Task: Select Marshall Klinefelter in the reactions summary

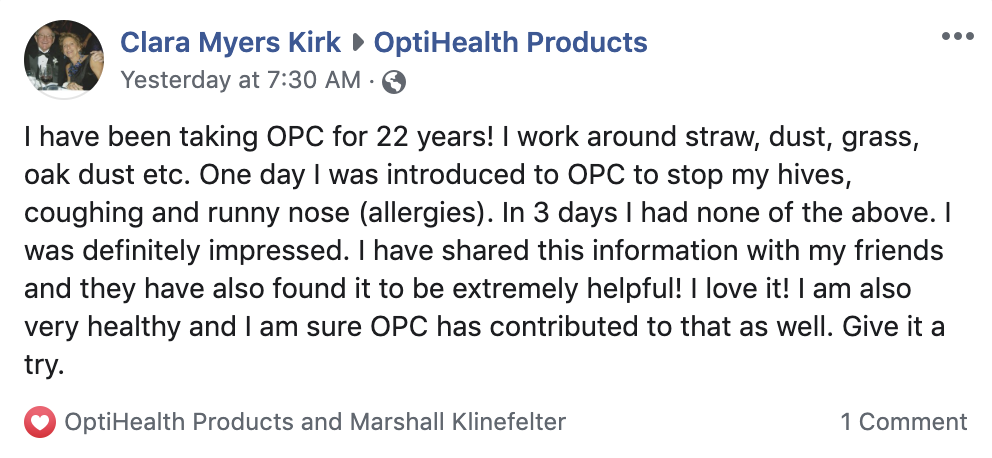Action: [458, 422]
